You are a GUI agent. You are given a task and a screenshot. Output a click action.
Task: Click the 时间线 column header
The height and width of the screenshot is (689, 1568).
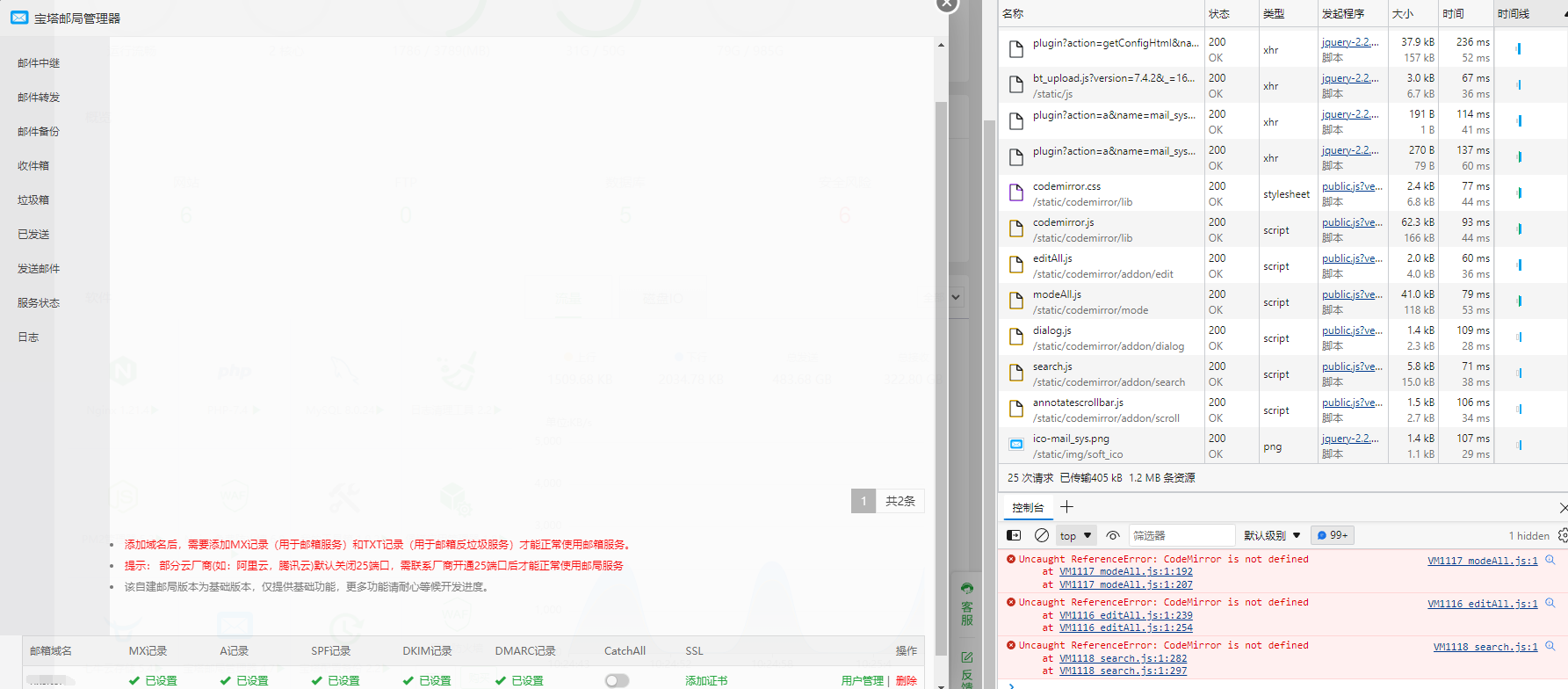click(x=1531, y=13)
